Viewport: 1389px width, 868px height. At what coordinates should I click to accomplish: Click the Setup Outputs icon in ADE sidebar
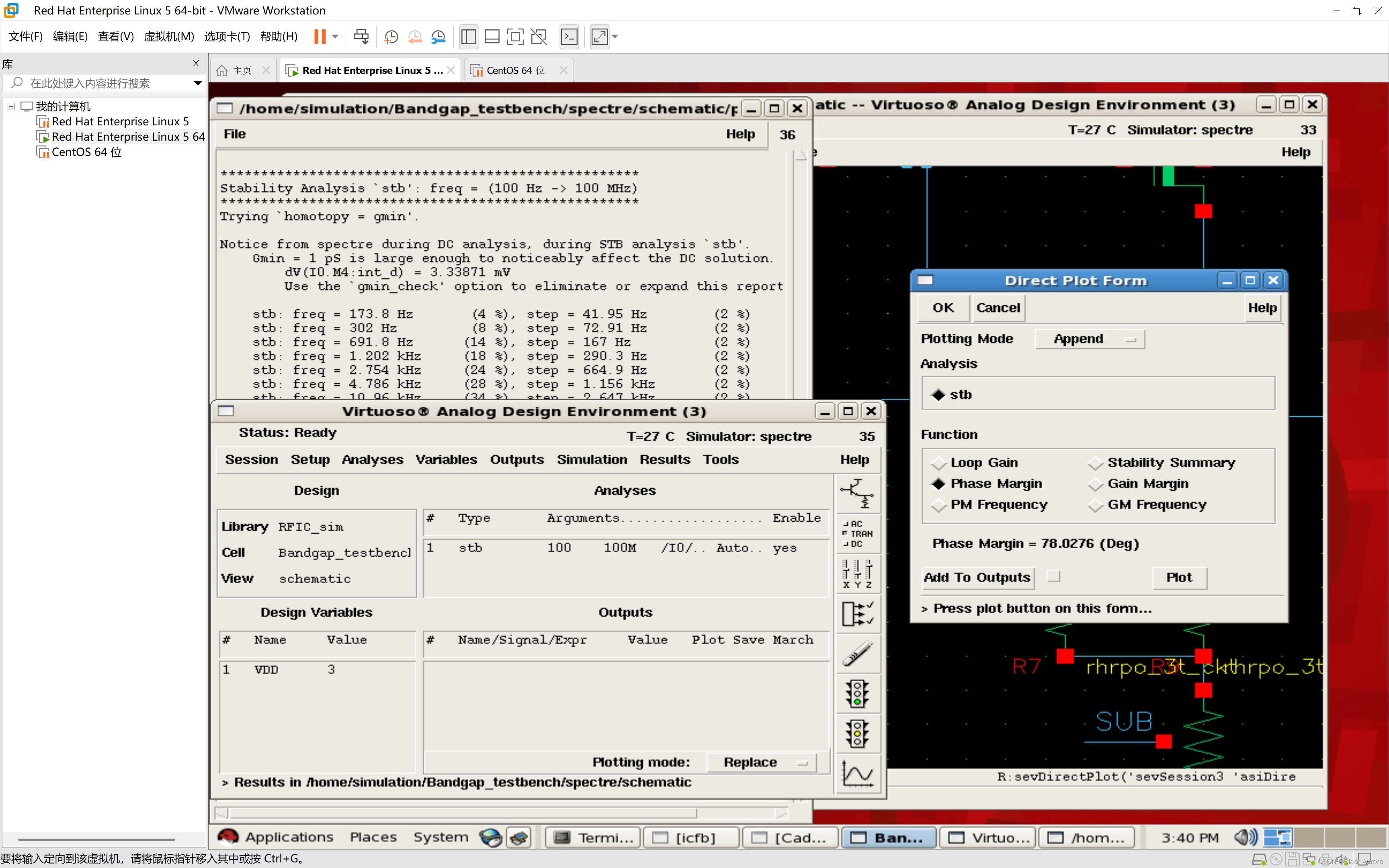click(x=857, y=613)
